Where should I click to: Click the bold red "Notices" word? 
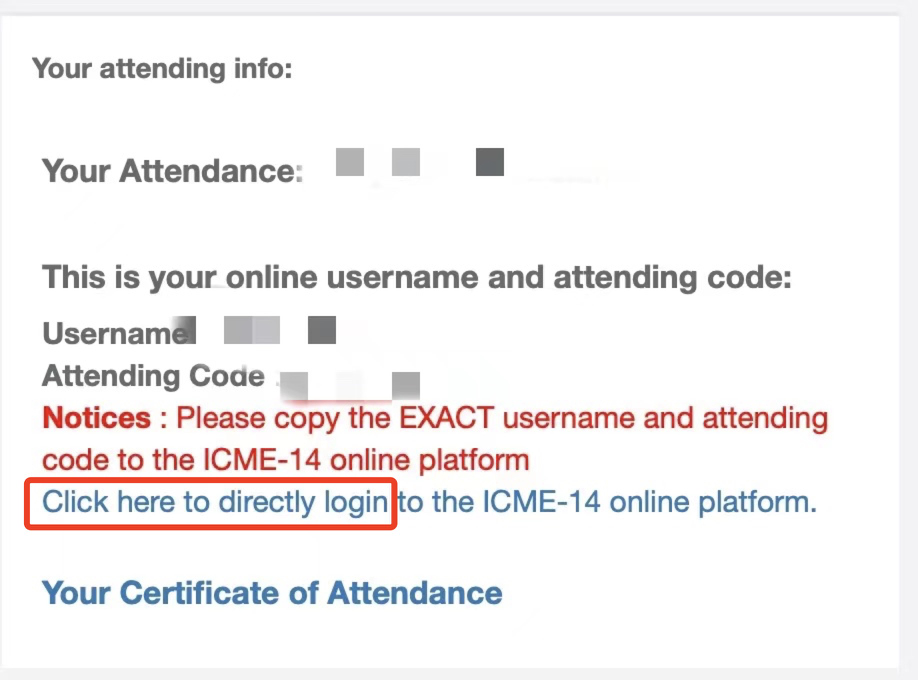pos(96,417)
